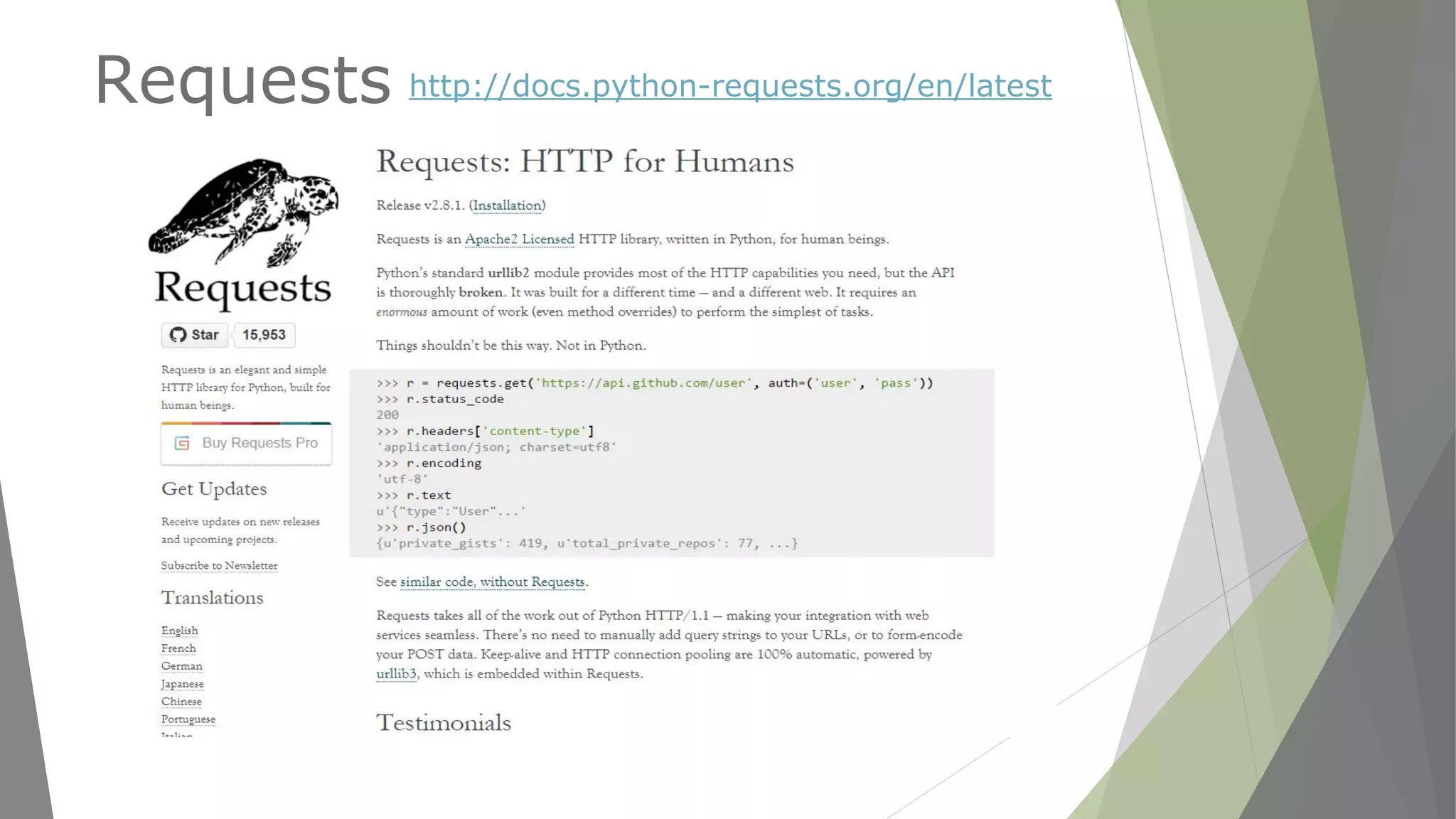Click the u'{"type":"User"...' output line
Viewport: 1456px width, 819px height.
[x=451, y=512]
